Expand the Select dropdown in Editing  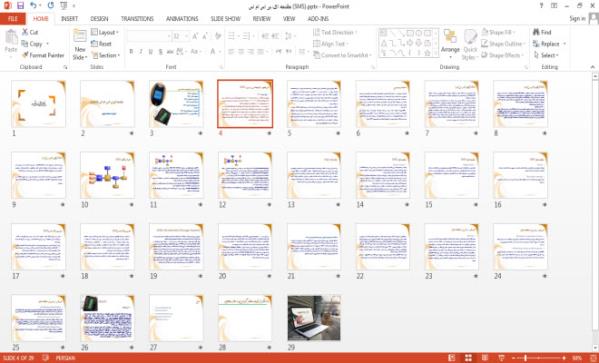547,55
